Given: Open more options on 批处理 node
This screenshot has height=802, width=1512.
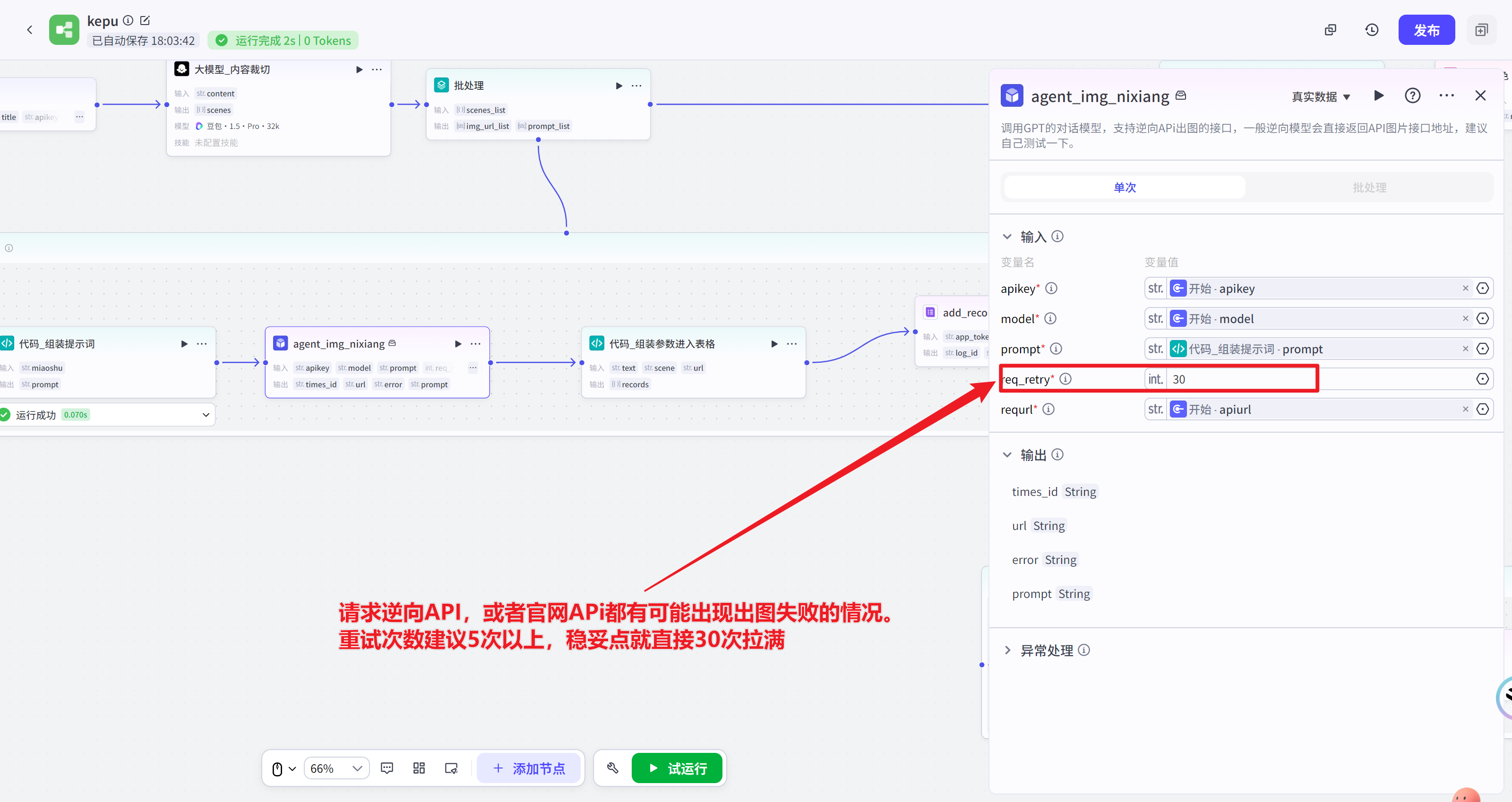Looking at the screenshot, I should click(x=636, y=85).
